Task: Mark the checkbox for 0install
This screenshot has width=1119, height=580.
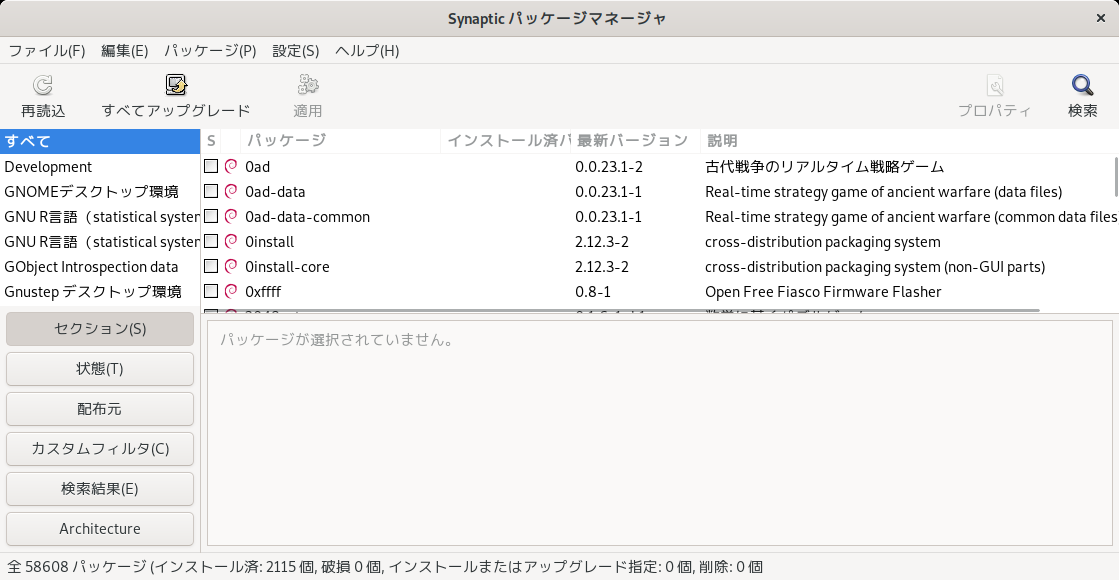Action: 211,241
